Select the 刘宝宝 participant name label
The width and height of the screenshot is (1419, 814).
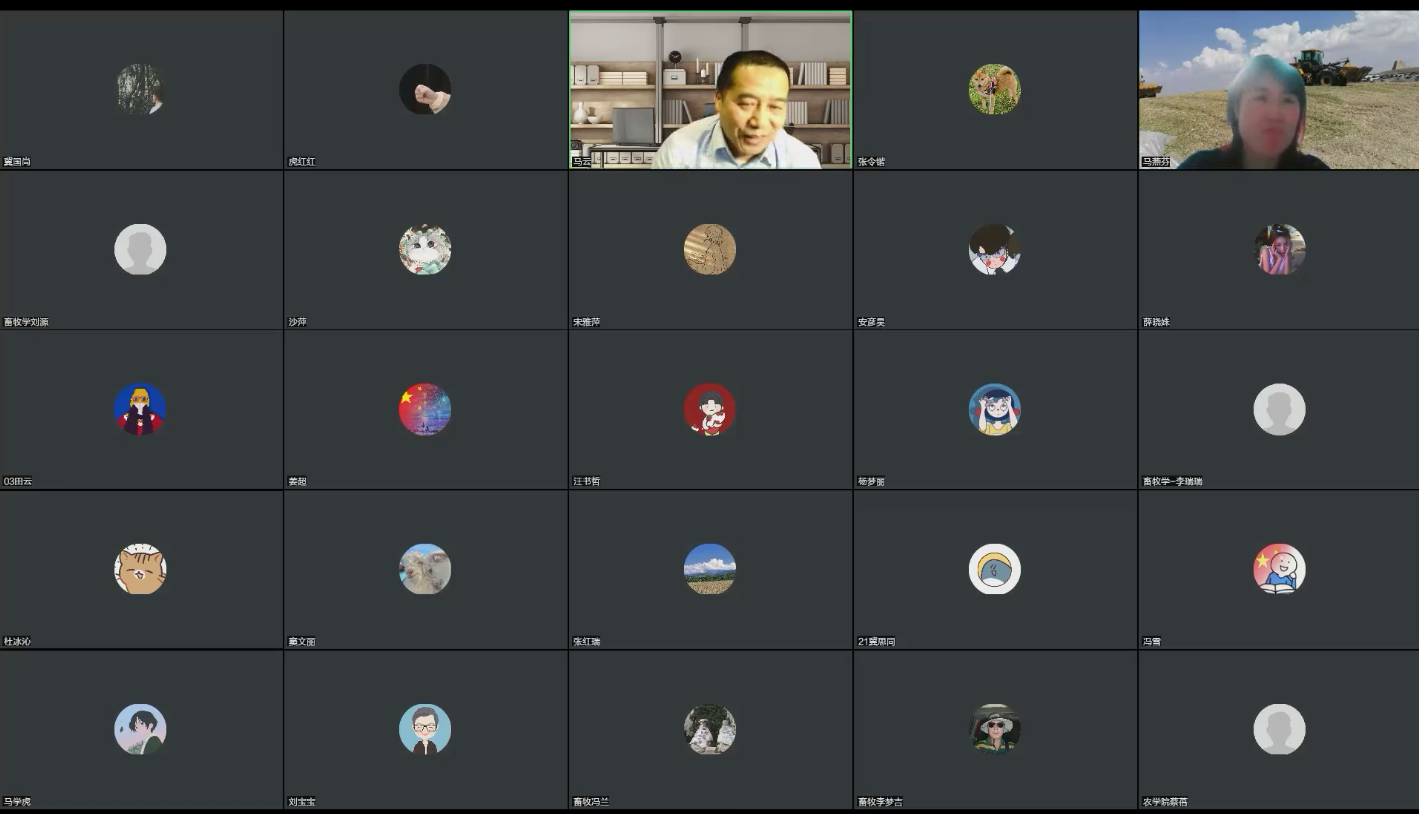click(302, 802)
